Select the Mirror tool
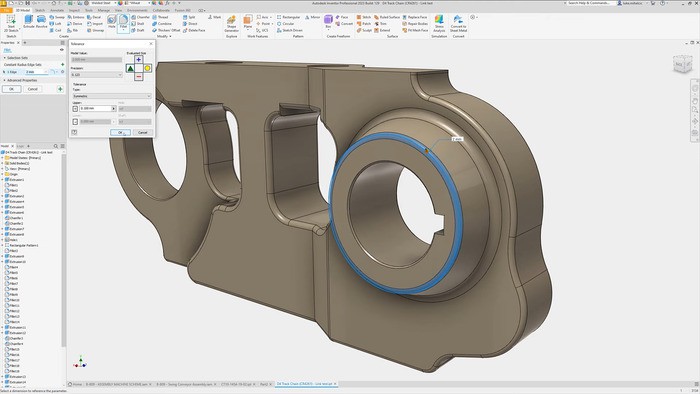700x394 pixels. point(312,17)
